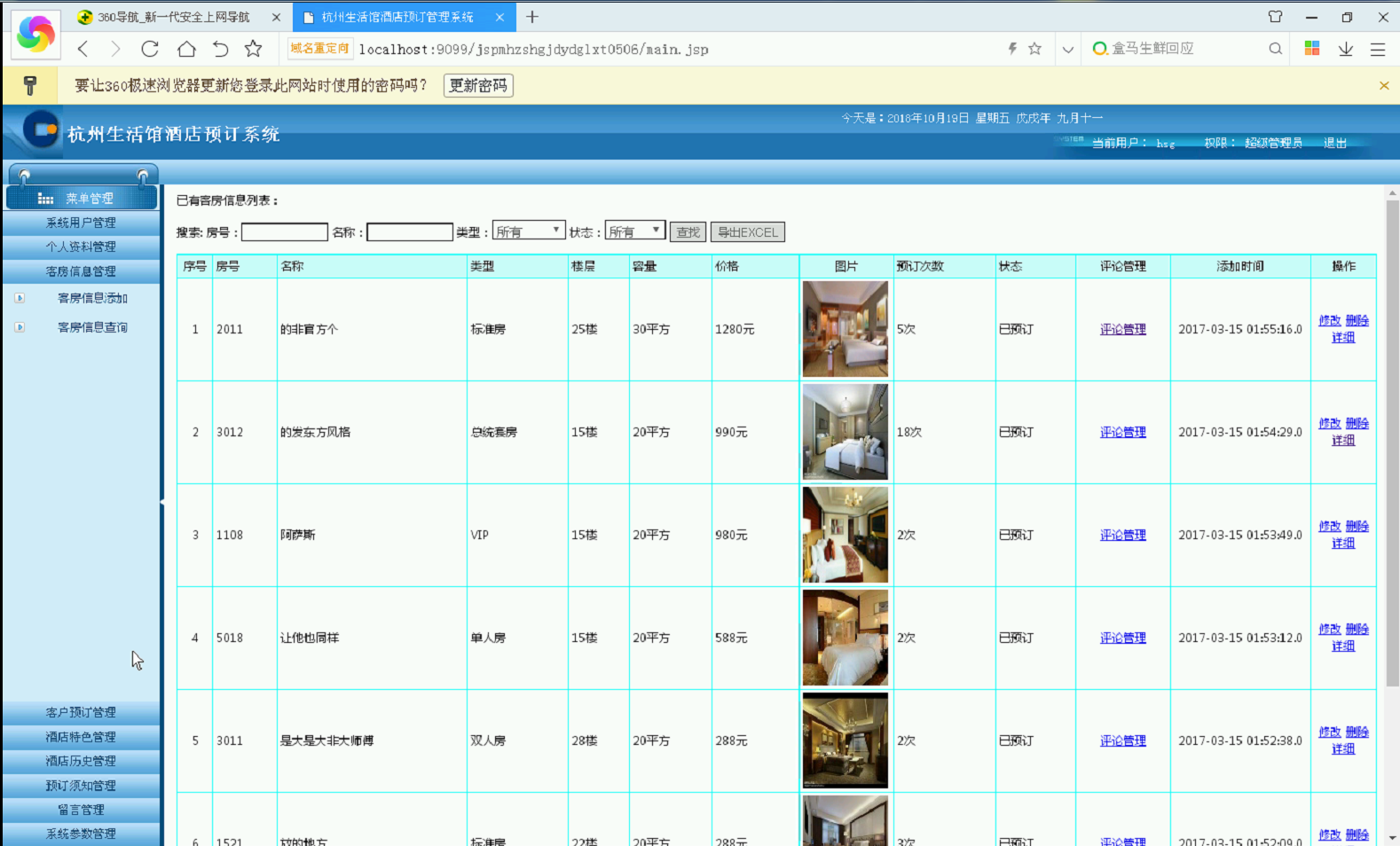Open the 类型 dropdown

[529, 231]
